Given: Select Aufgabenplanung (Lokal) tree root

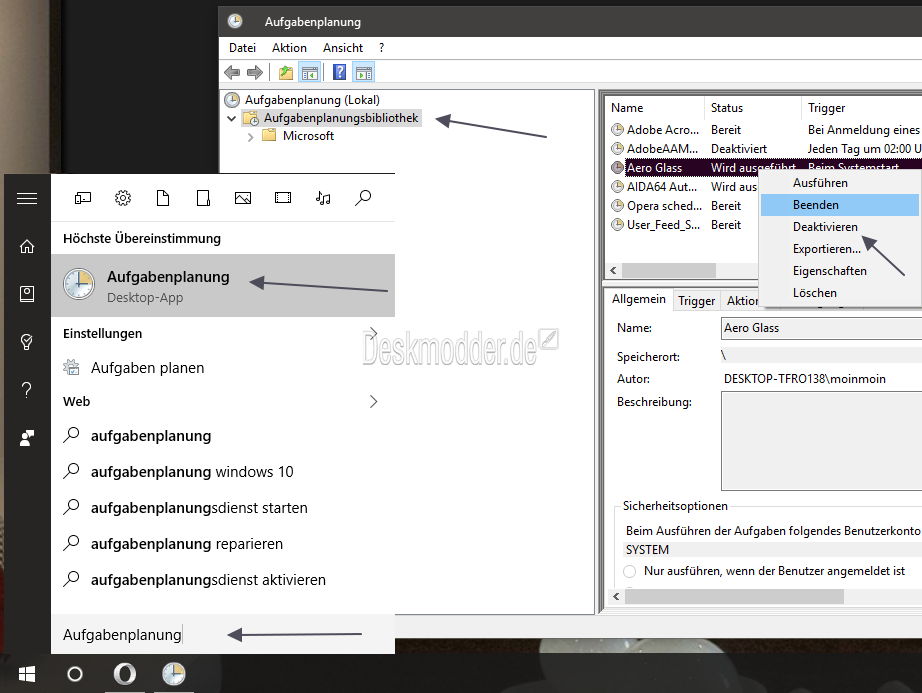Looking at the screenshot, I should [x=312, y=99].
